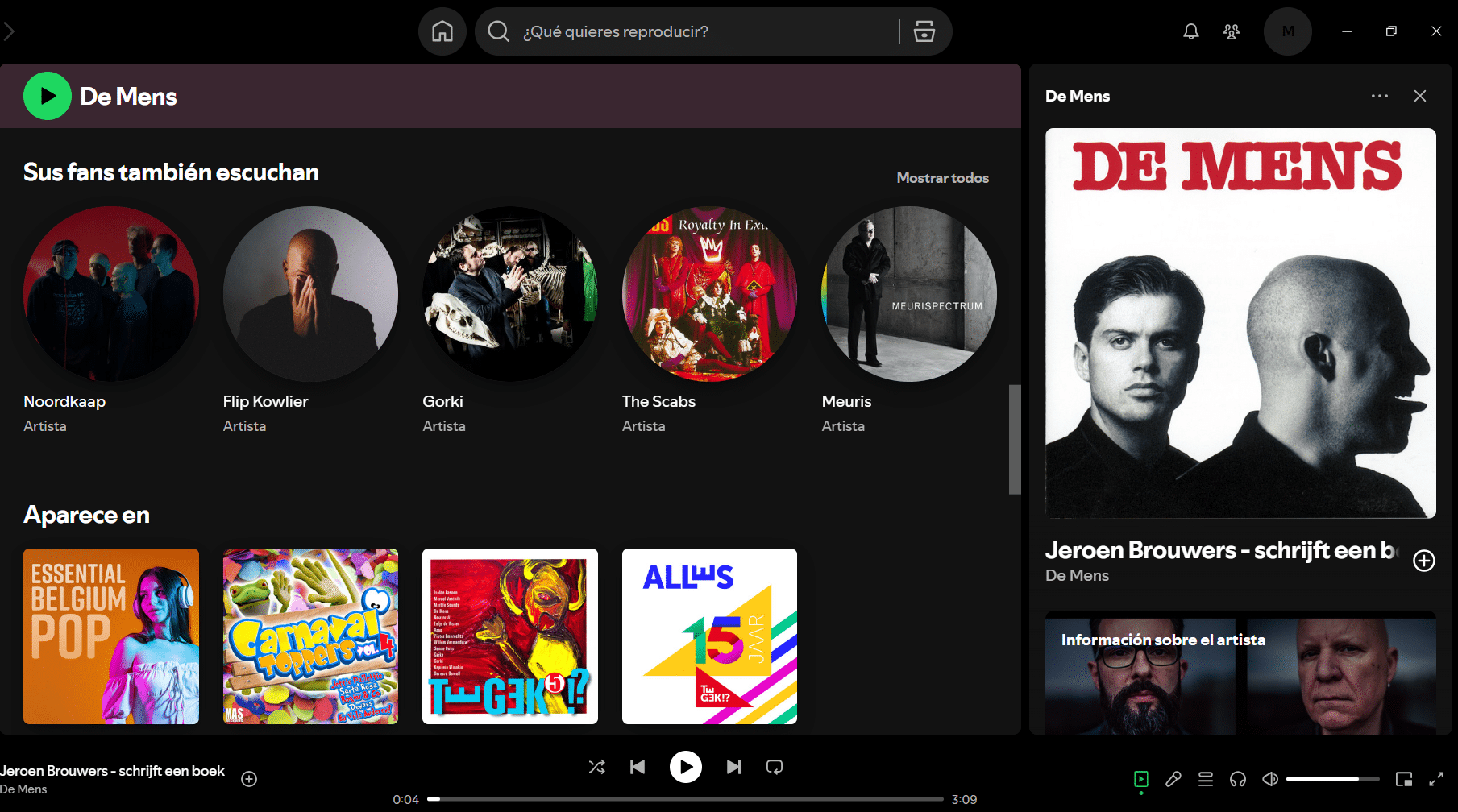The height and width of the screenshot is (812, 1458).
Task: Skip to the previous track
Action: (x=638, y=767)
